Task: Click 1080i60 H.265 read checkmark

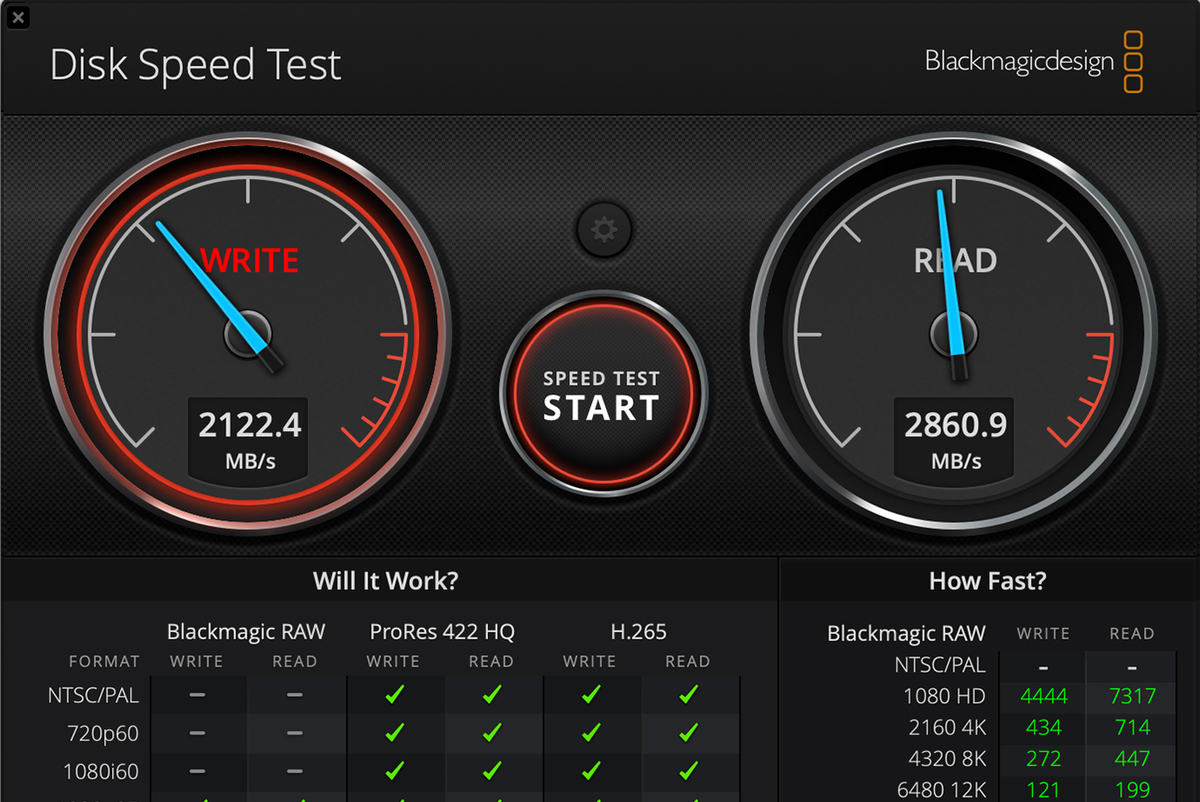Action: tap(688, 772)
